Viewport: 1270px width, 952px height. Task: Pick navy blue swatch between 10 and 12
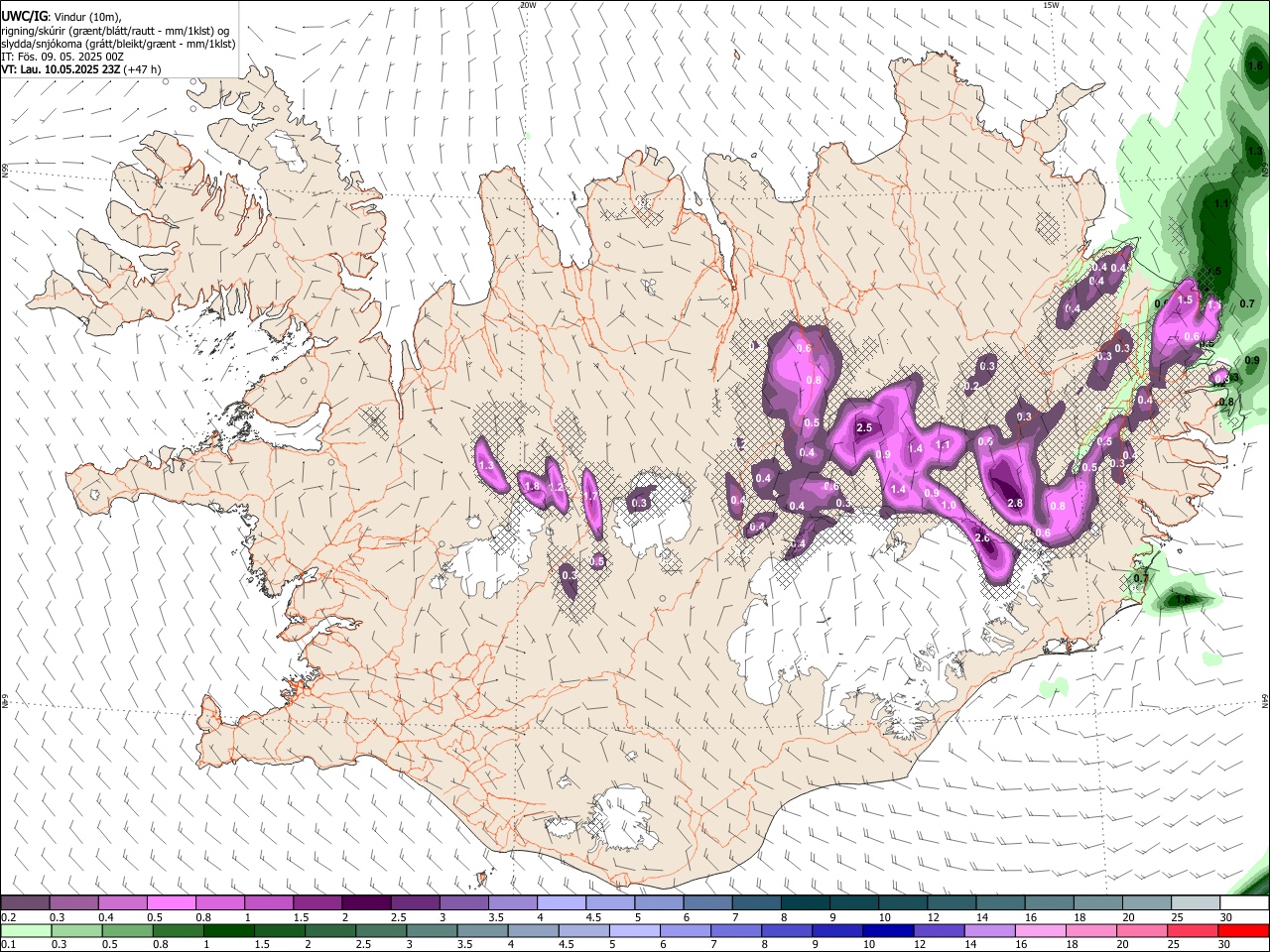(x=888, y=931)
